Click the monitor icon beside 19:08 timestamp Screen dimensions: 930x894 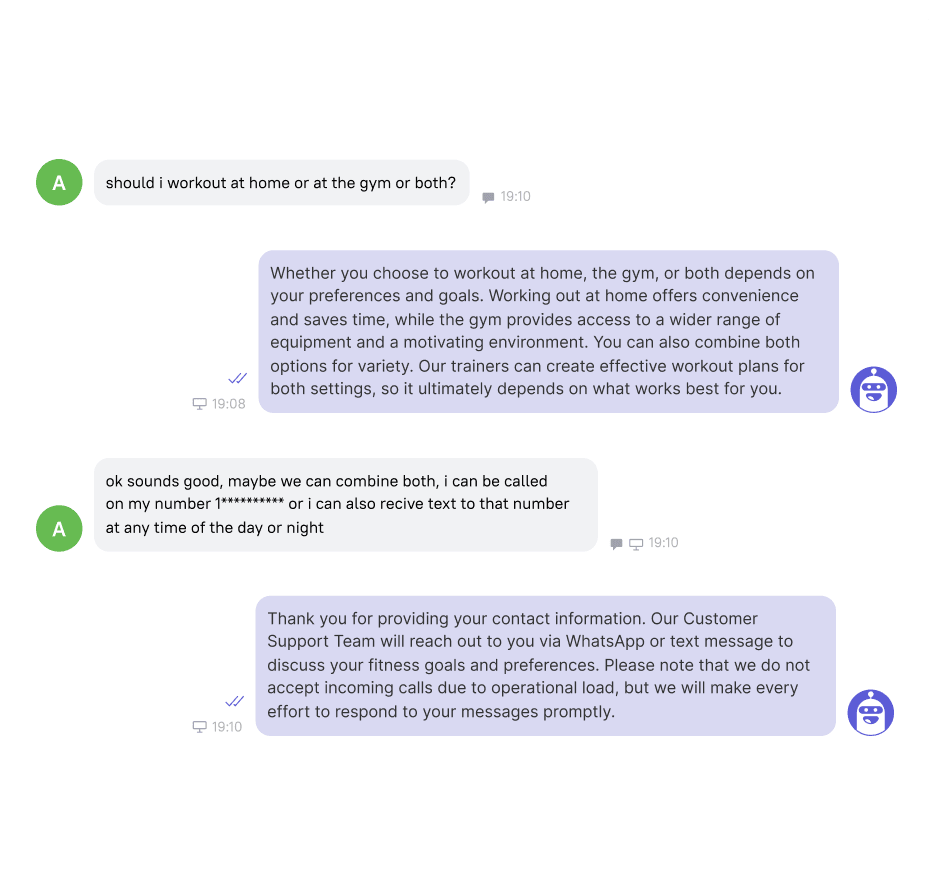coord(199,404)
